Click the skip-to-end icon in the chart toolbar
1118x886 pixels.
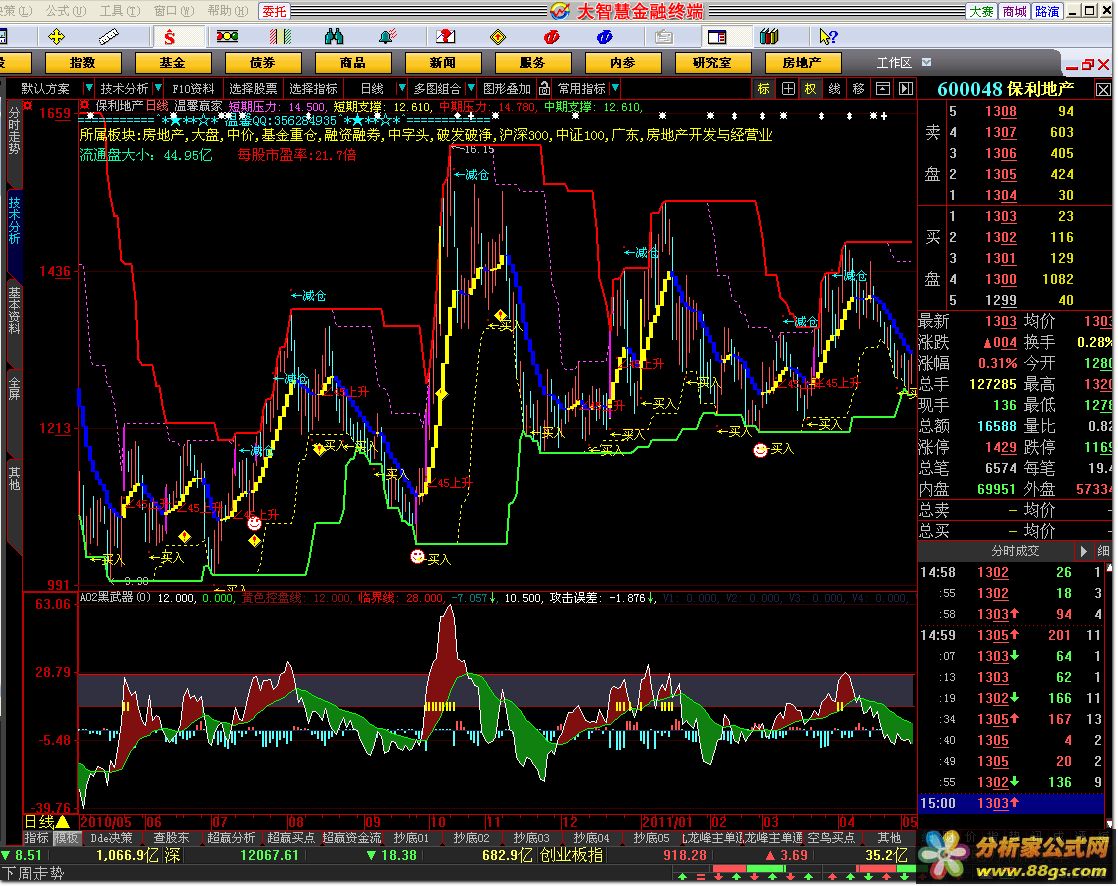(x=906, y=88)
